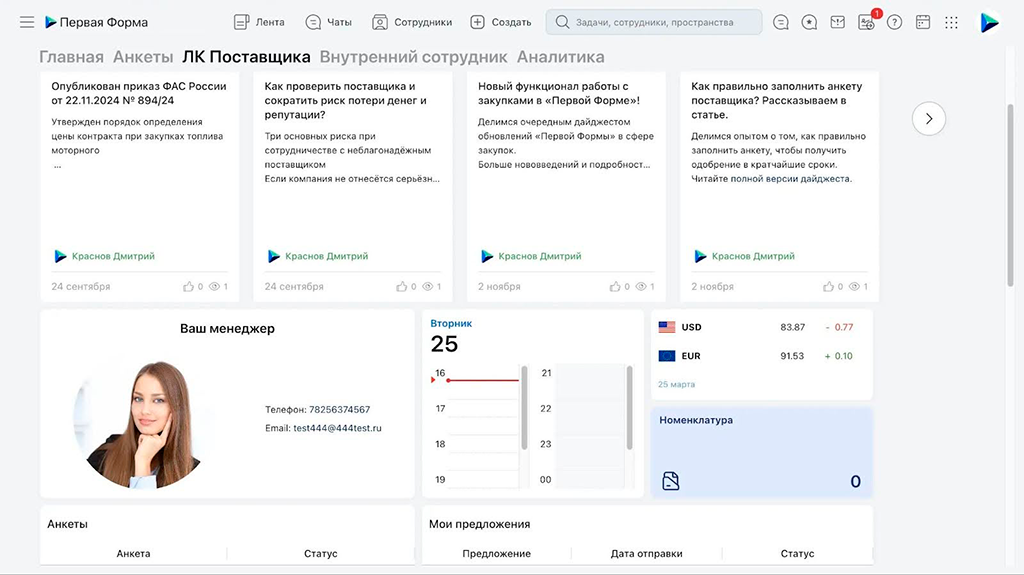Like the ФАС России news card
Viewport: 1024px width, 575px height.
point(189,286)
